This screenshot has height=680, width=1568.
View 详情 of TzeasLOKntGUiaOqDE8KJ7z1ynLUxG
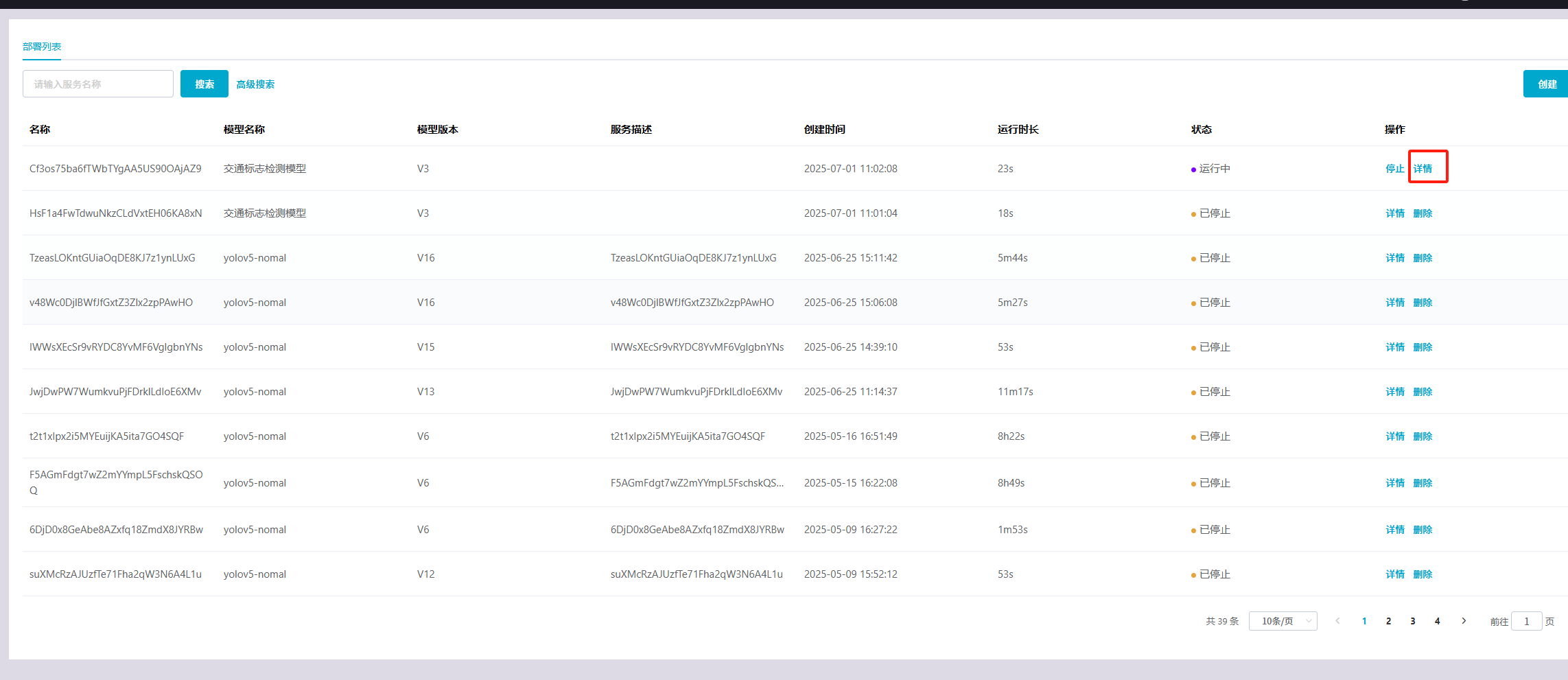pyautogui.click(x=1394, y=258)
